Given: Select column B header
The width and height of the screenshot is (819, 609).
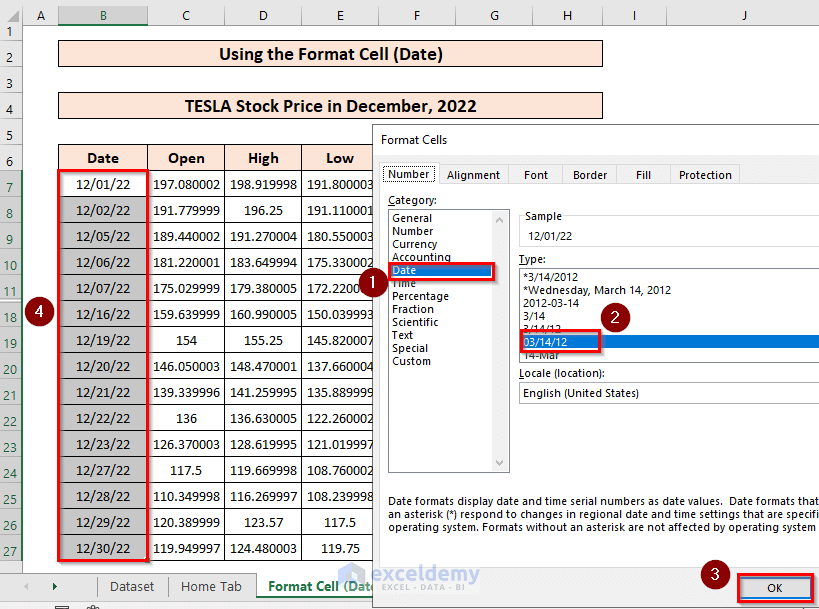Looking at the screenshot, I should click(x=103, y=16).
